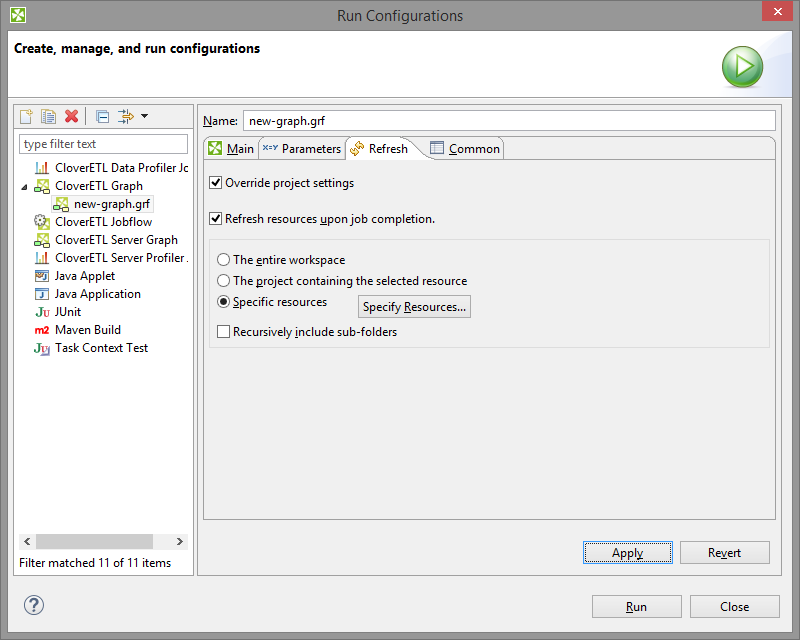Collapse the CloverETL Graph tree node
Viewport: 800px width, 640px height.
pos(24,187)
